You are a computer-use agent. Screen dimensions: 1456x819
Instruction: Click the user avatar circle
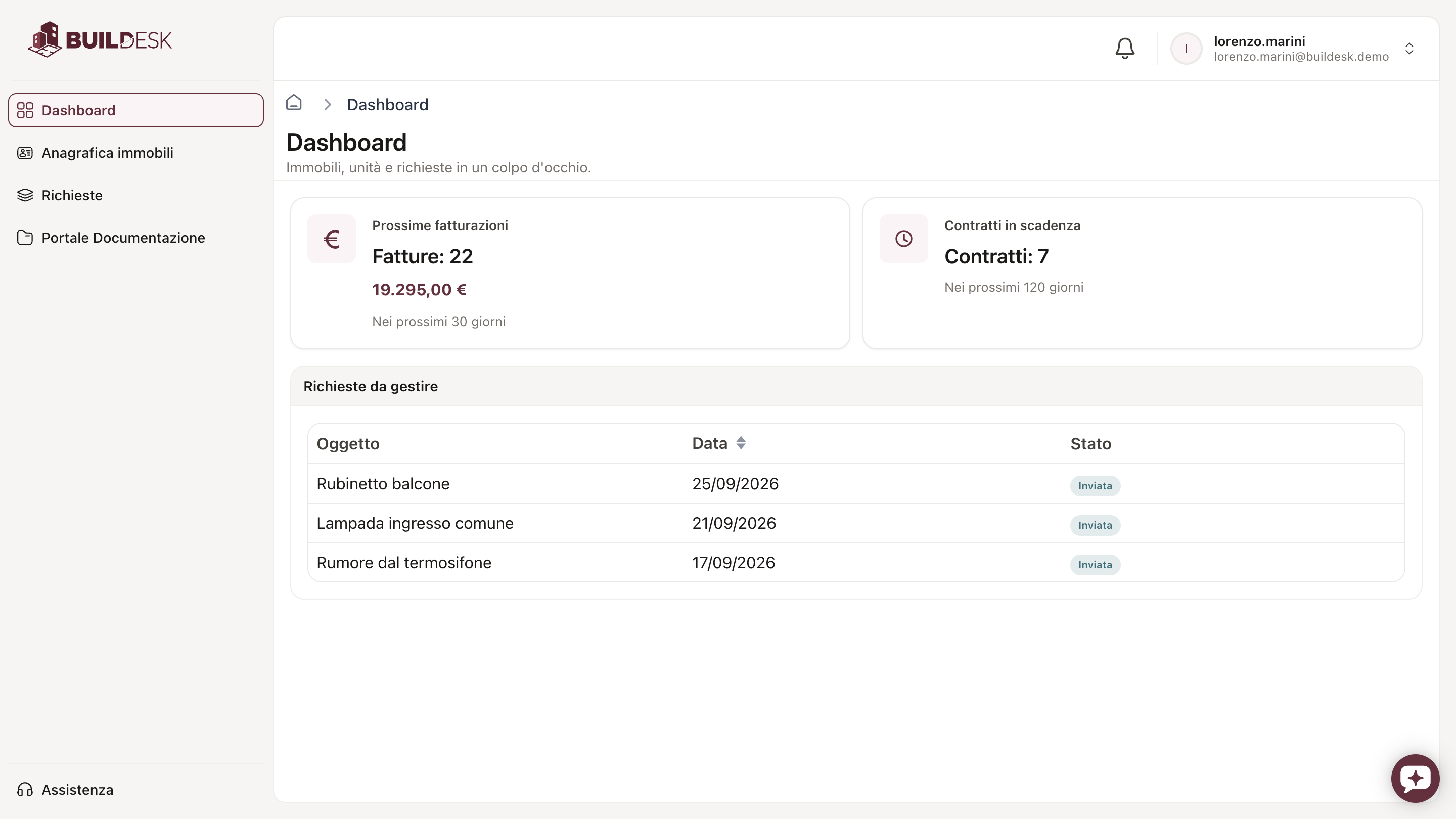1186,49
